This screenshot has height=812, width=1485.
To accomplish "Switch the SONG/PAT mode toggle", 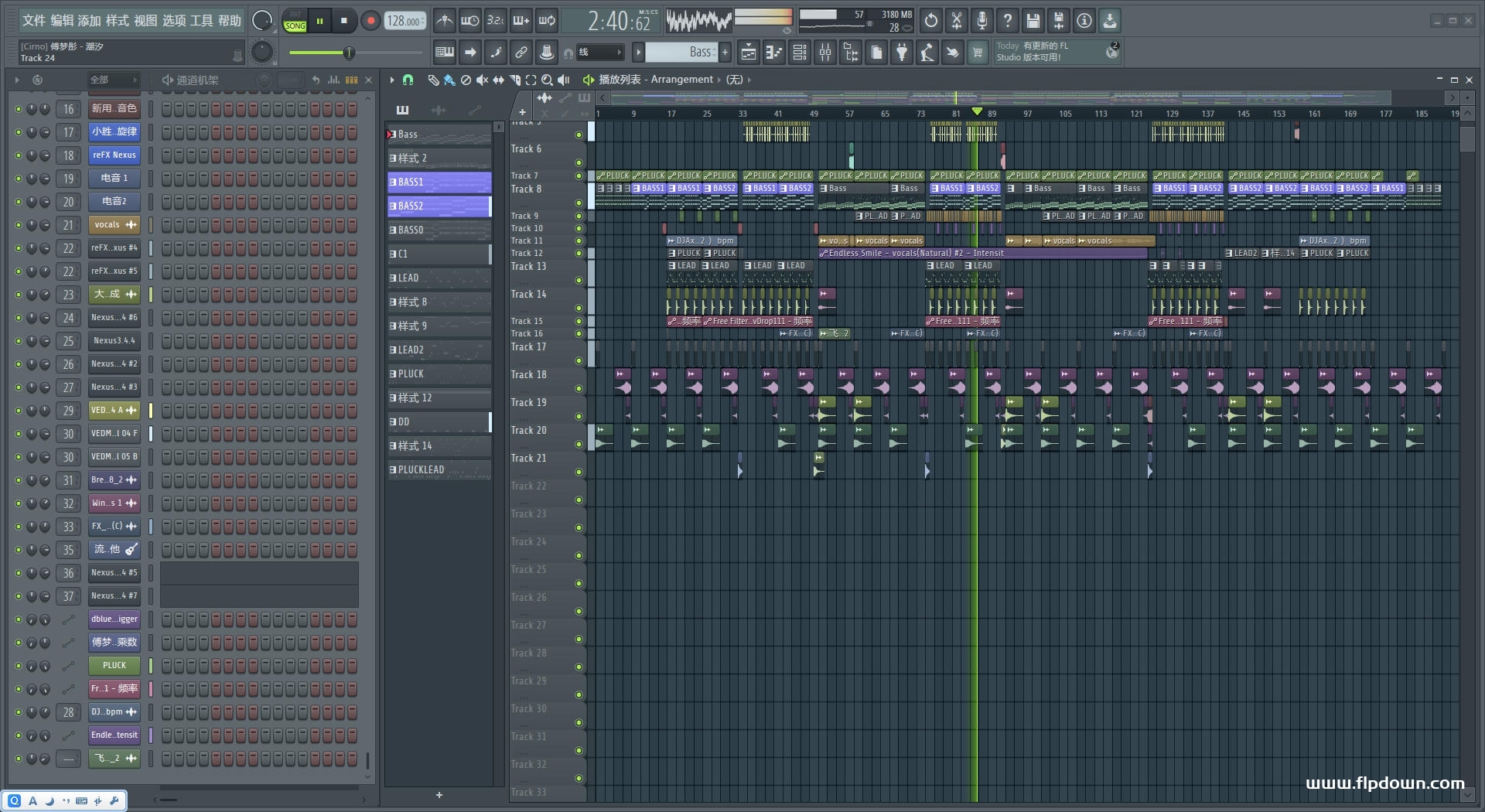I will 295,21.
